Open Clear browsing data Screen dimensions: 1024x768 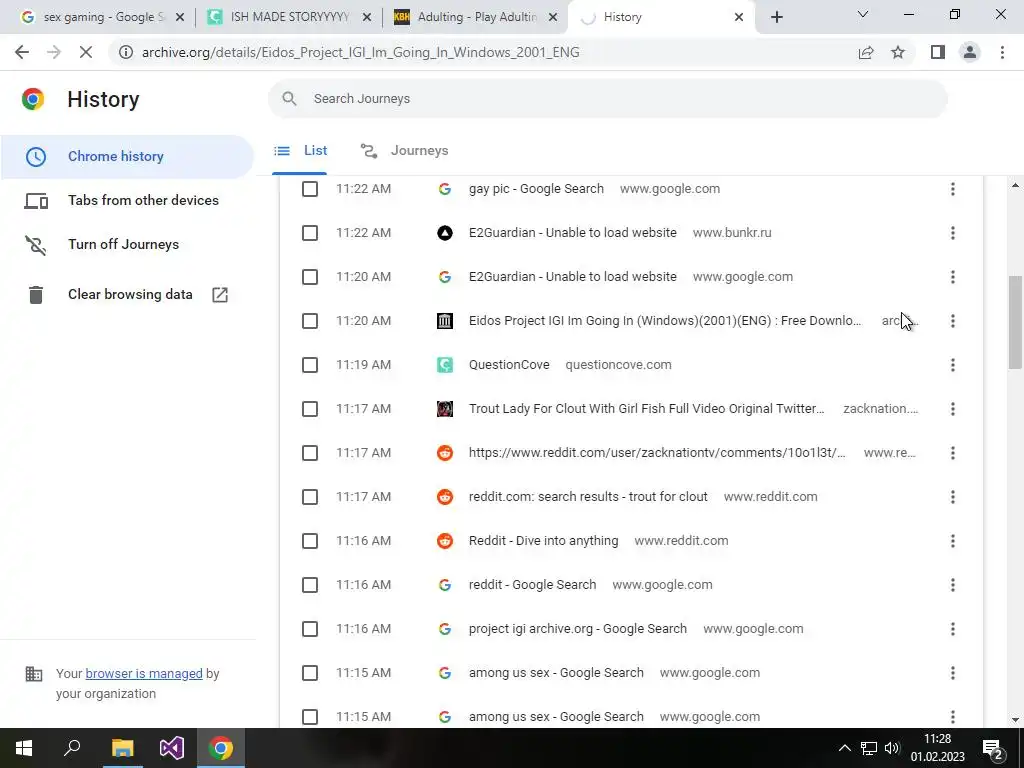(127, 295)
